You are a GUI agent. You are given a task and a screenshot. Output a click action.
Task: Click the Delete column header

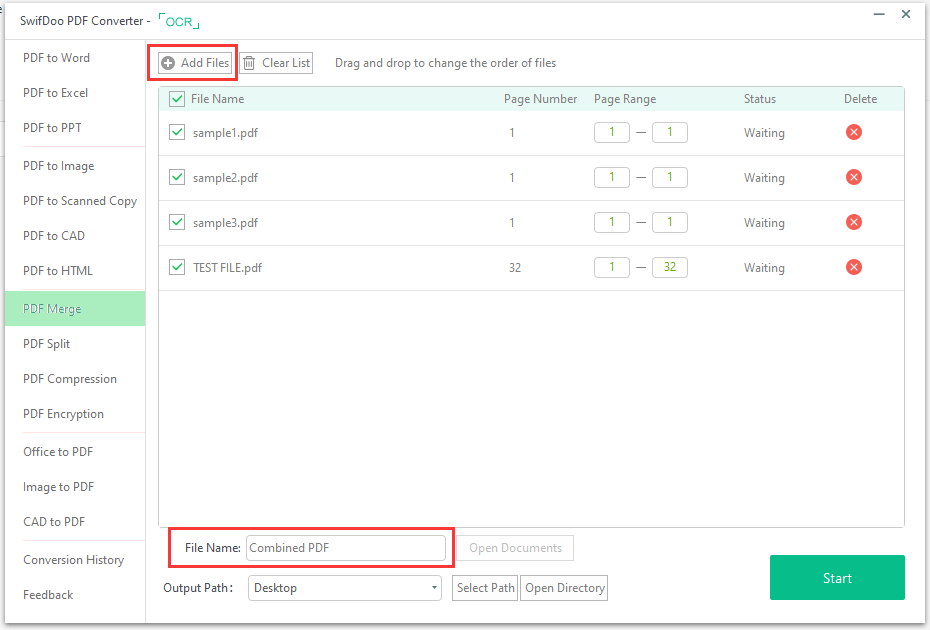(x=861, y=99)
